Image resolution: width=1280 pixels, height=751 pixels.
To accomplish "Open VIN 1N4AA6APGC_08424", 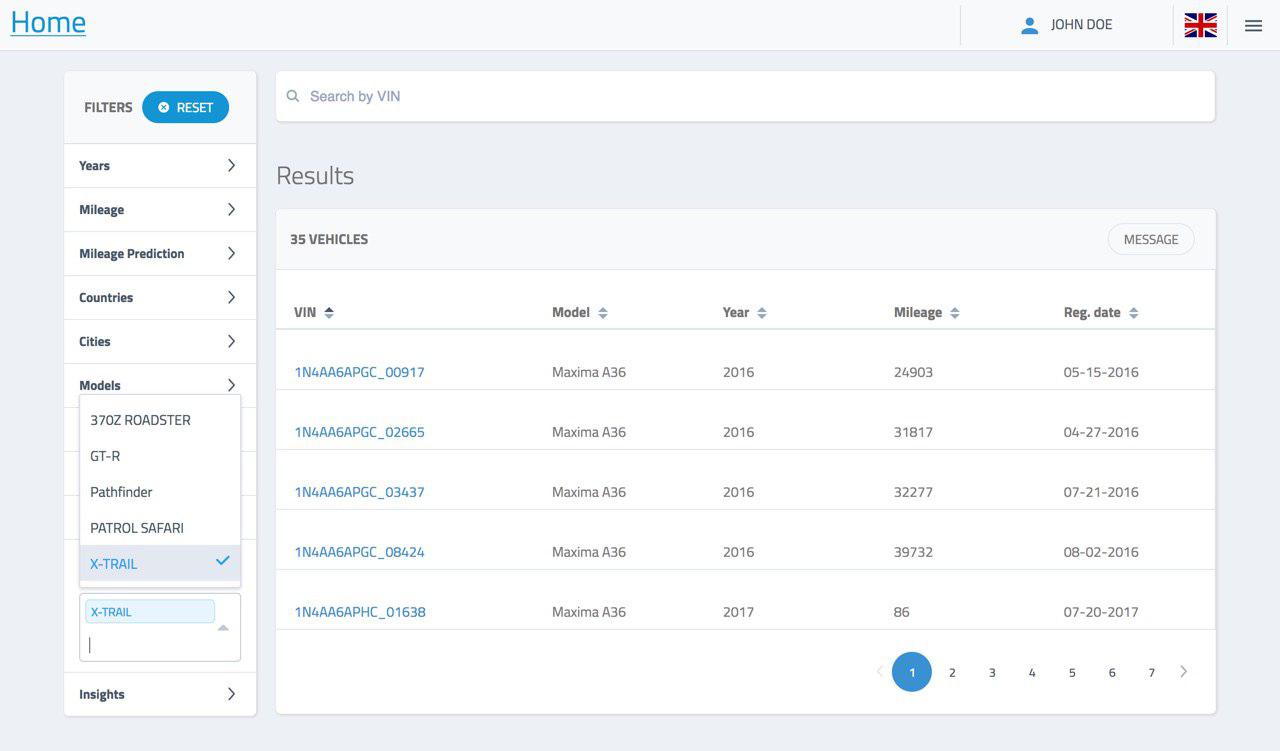I will (359, 552).
